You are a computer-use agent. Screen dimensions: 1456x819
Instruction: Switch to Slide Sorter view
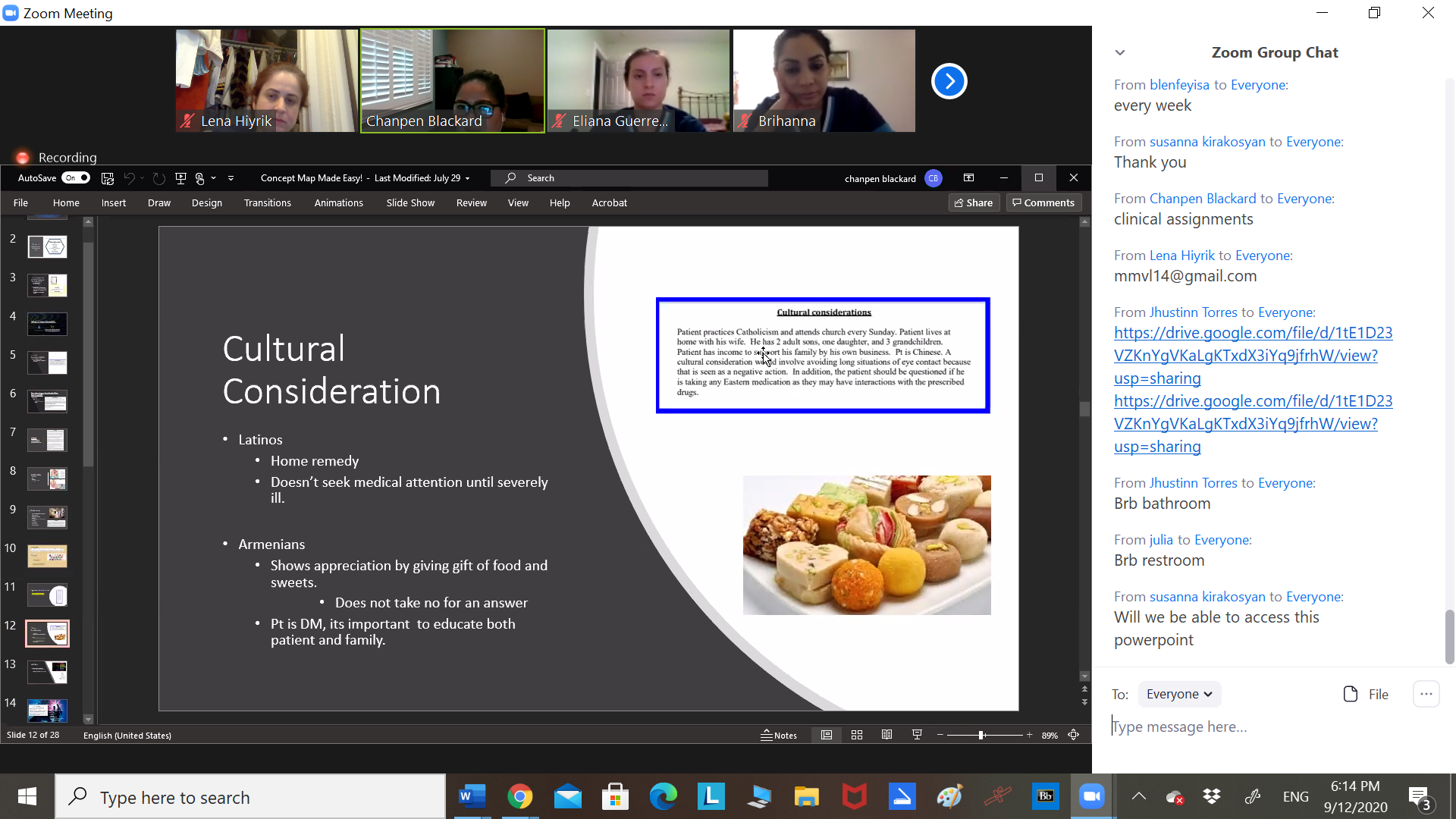tap(857, 735)
